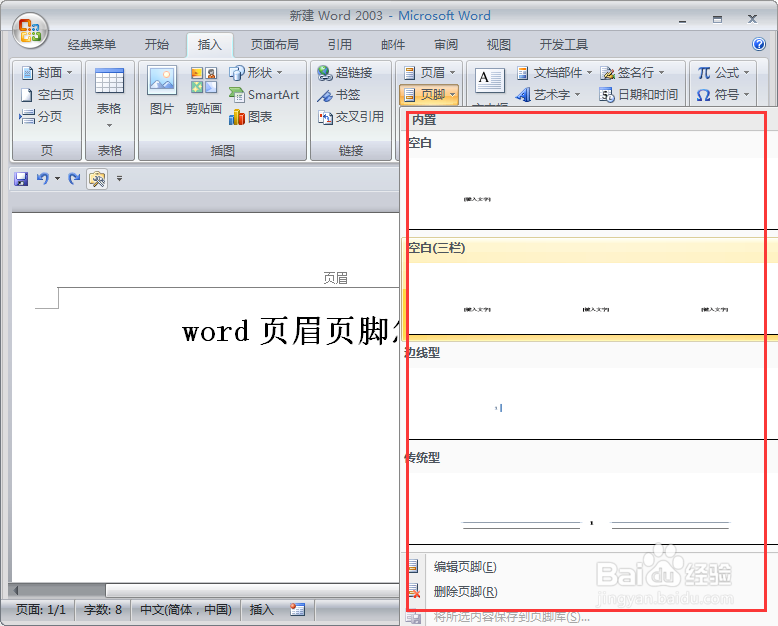Click the text box icon
The height and width of the screenshot is (626, 778).
click(490, 81)
